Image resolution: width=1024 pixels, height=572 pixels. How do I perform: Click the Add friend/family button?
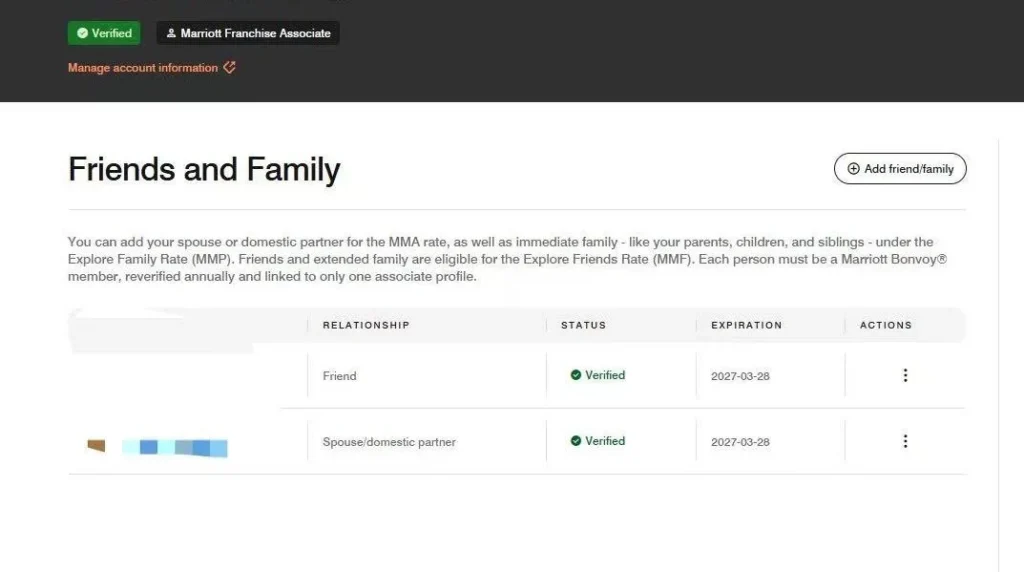[x=900, y=168]
